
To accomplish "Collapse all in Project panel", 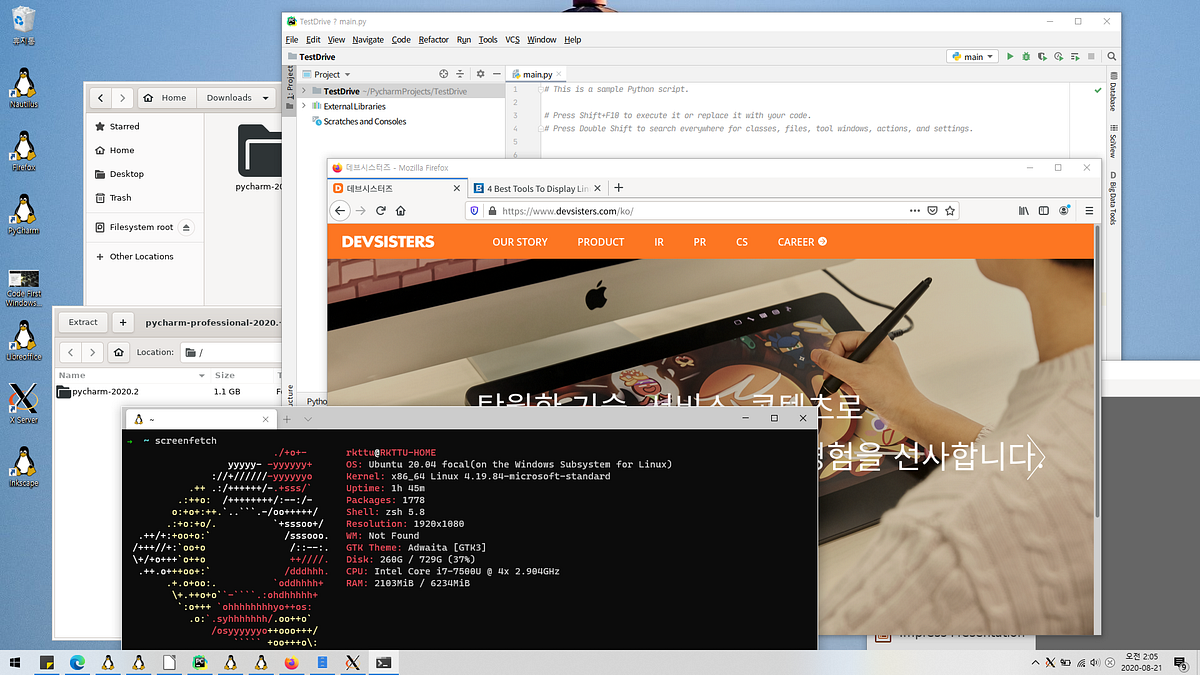I will [460, 74].
